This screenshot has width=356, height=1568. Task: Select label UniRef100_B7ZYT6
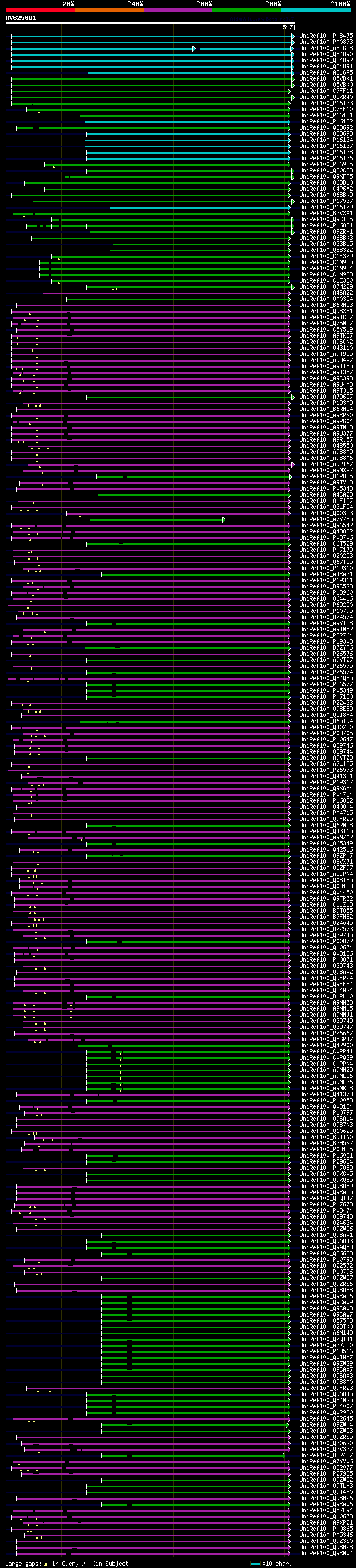[x=325, y=647]
